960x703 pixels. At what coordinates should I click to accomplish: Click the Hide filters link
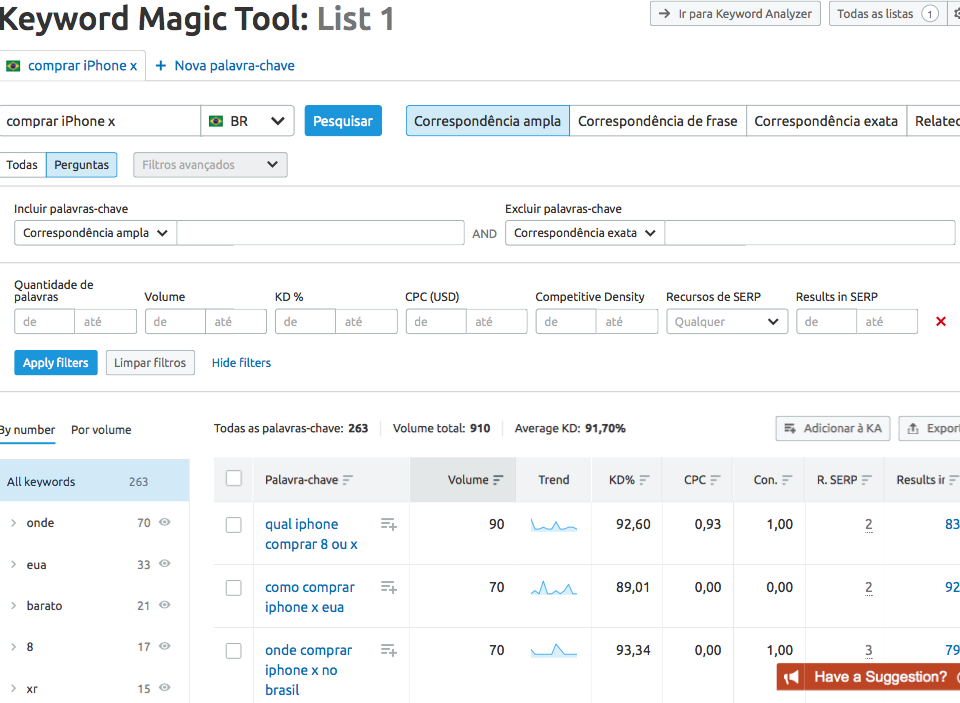click(x=241, y=363)
